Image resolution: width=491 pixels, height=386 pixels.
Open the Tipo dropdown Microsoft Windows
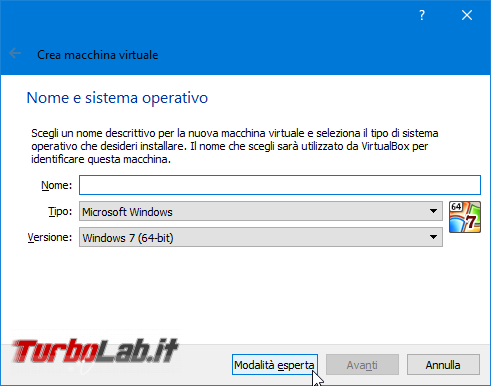[261, 211]
